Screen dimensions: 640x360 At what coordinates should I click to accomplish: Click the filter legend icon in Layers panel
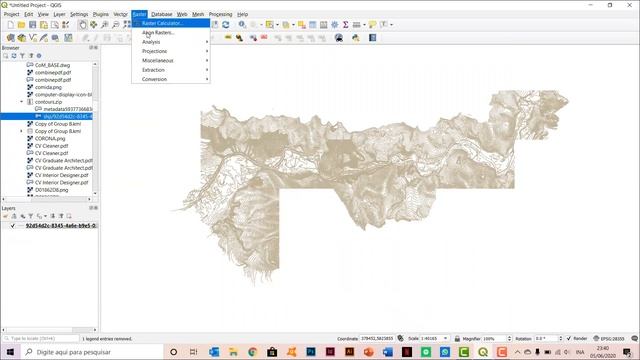pos(30,216)
